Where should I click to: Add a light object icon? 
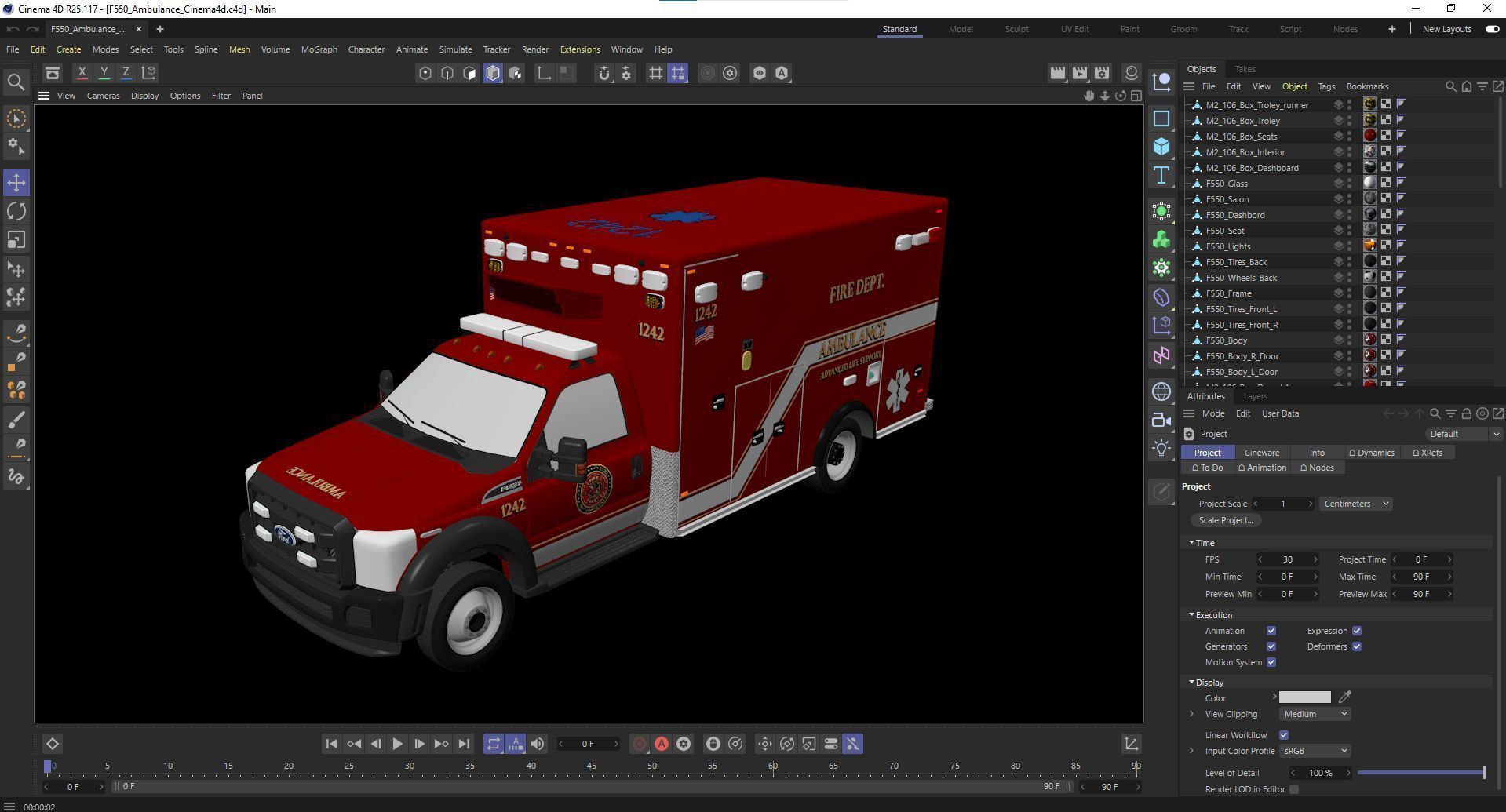click(1161, 448)
